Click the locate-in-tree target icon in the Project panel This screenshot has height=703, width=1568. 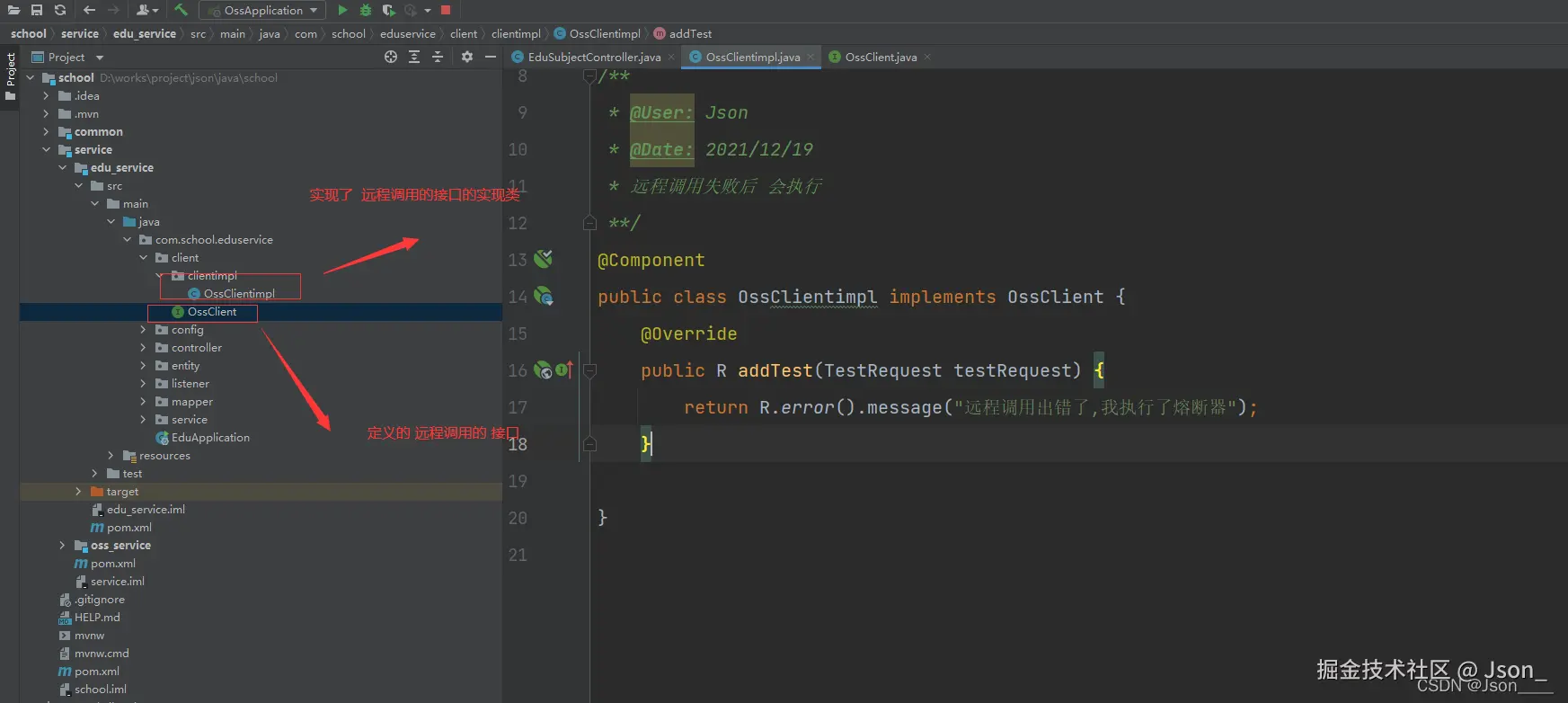[391, 57]
